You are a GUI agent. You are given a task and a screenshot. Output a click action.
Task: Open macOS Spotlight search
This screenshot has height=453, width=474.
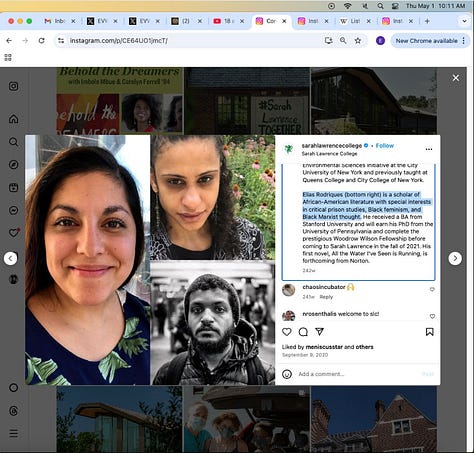(x=380, y=6)
